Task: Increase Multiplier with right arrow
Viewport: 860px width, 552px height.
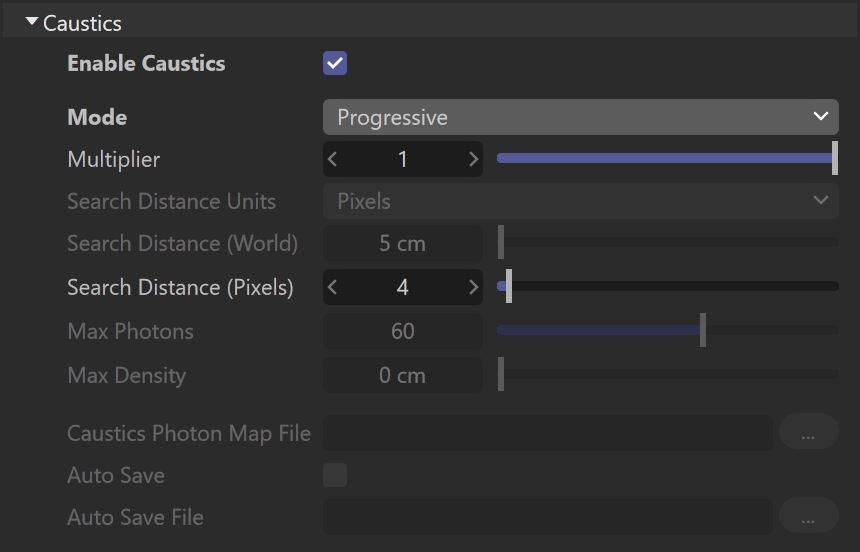Action: point(473,159)
